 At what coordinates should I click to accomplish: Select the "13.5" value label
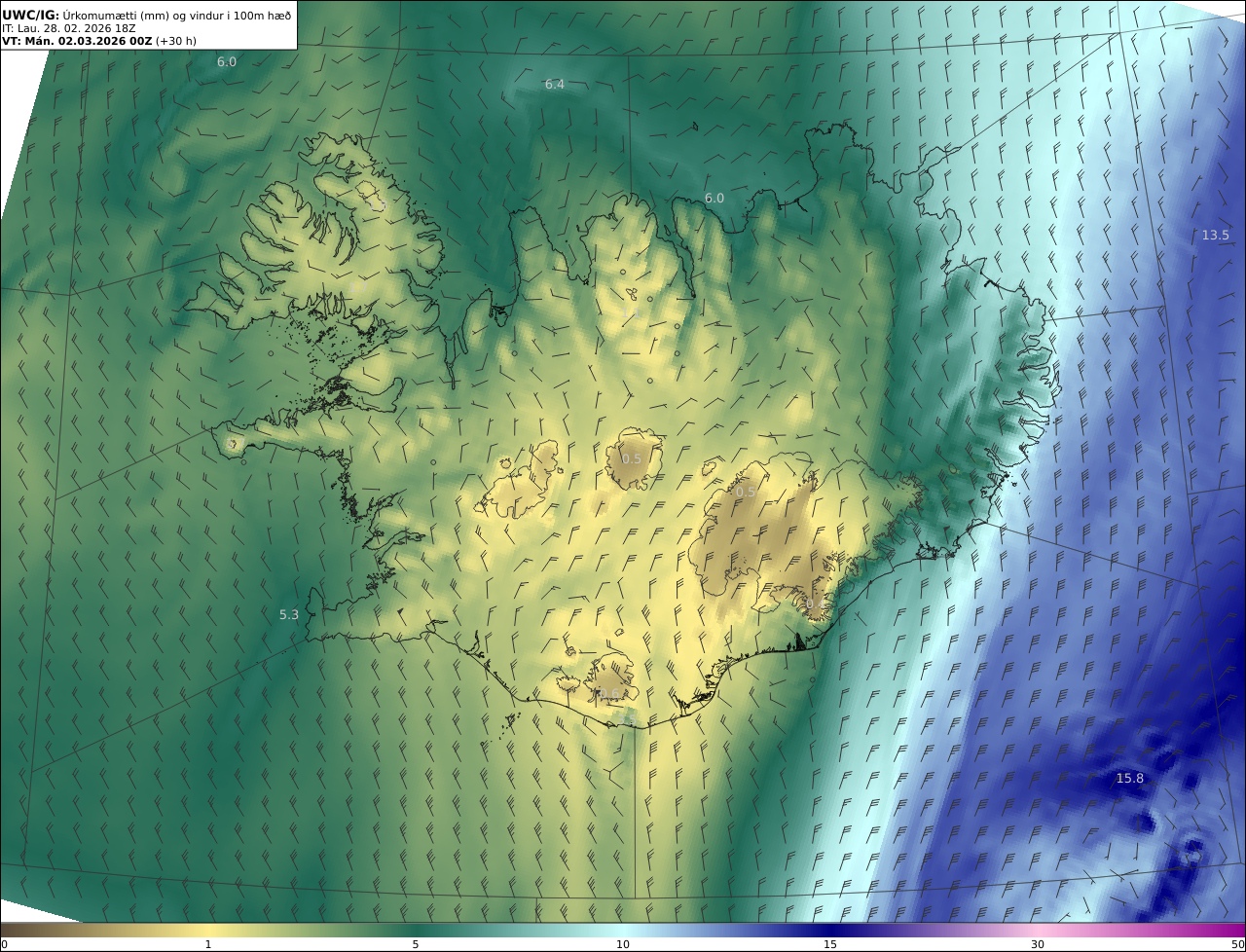point(1215,235)
